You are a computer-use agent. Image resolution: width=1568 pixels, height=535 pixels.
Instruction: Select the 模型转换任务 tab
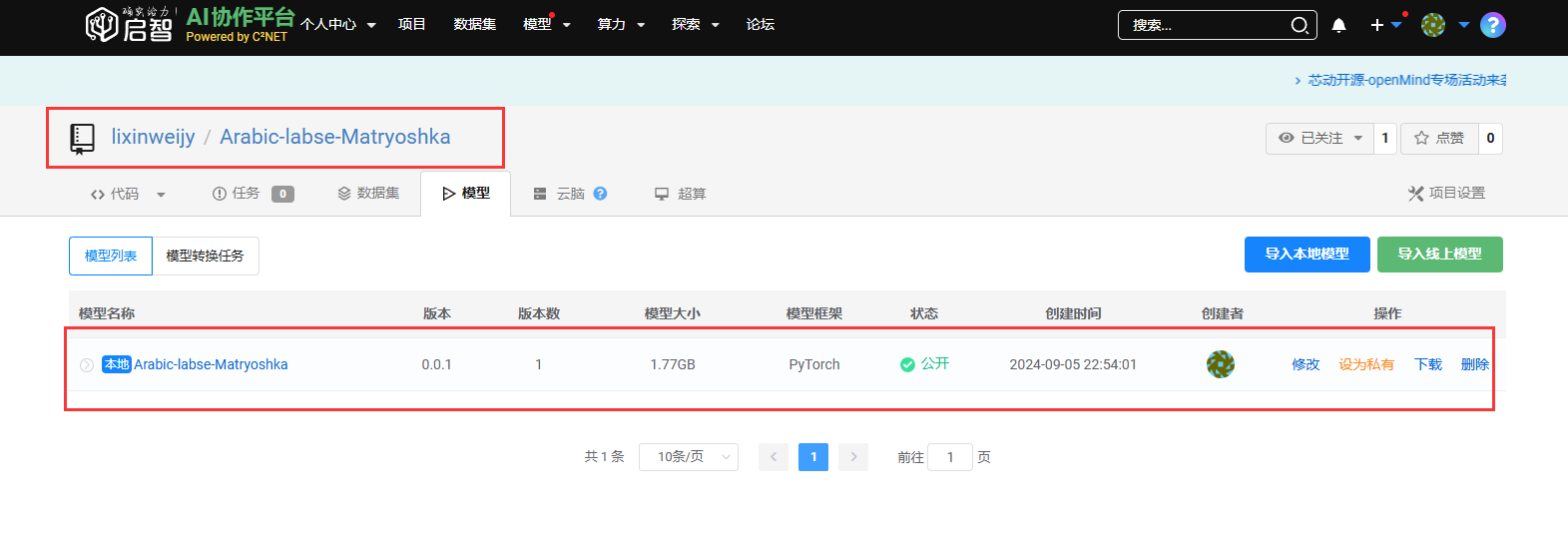205,256
